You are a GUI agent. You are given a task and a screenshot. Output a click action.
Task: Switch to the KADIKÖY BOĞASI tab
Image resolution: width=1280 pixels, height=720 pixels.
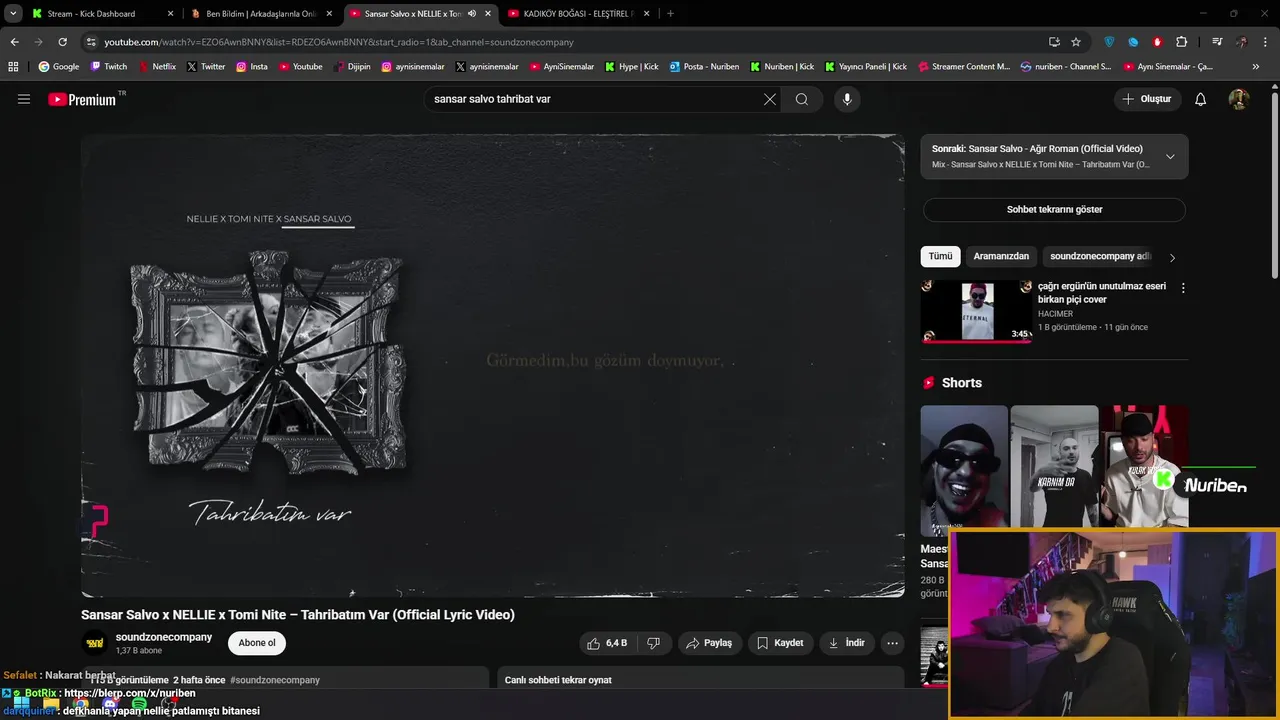pos(578,14)
